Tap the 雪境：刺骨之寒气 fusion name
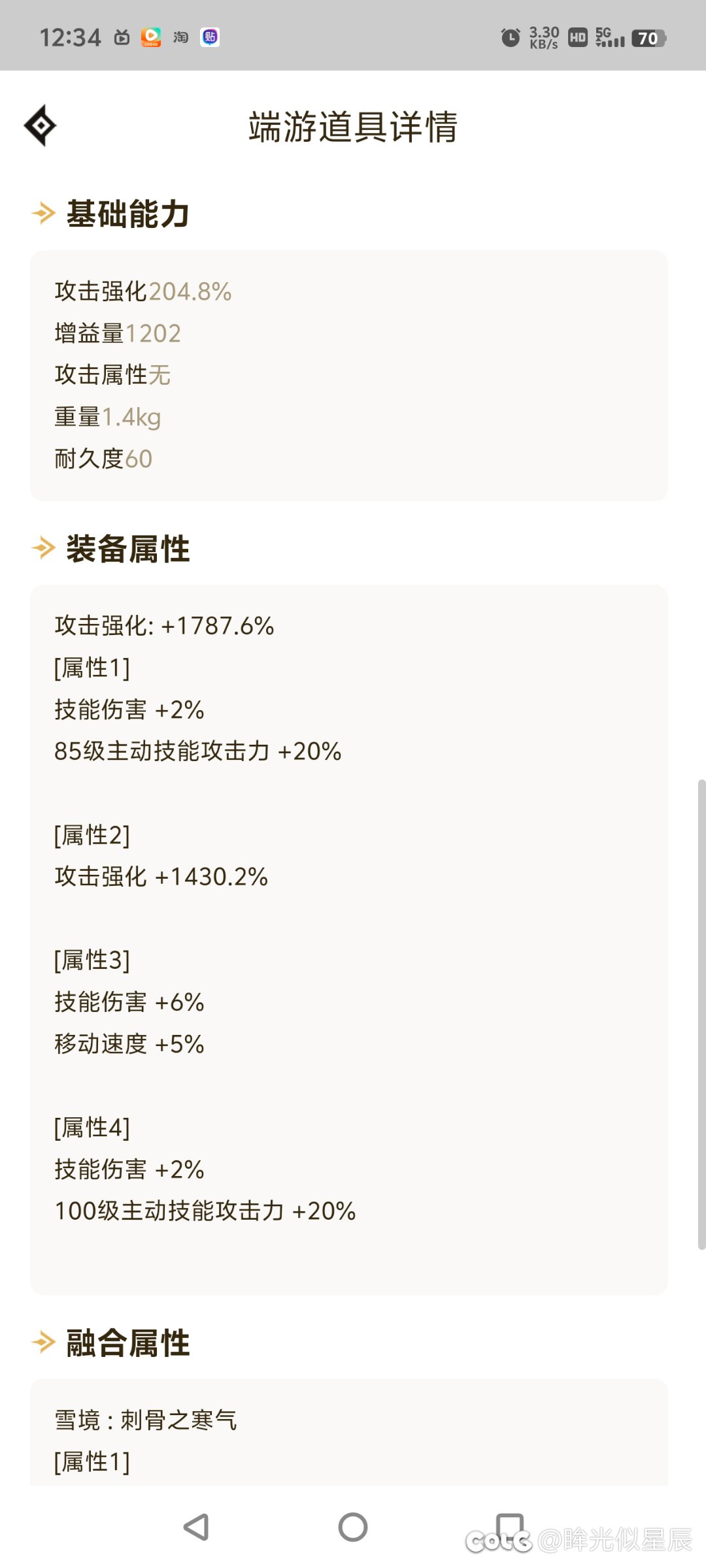This screenshot has width=706, height=1568. (x=146, y=1420)
